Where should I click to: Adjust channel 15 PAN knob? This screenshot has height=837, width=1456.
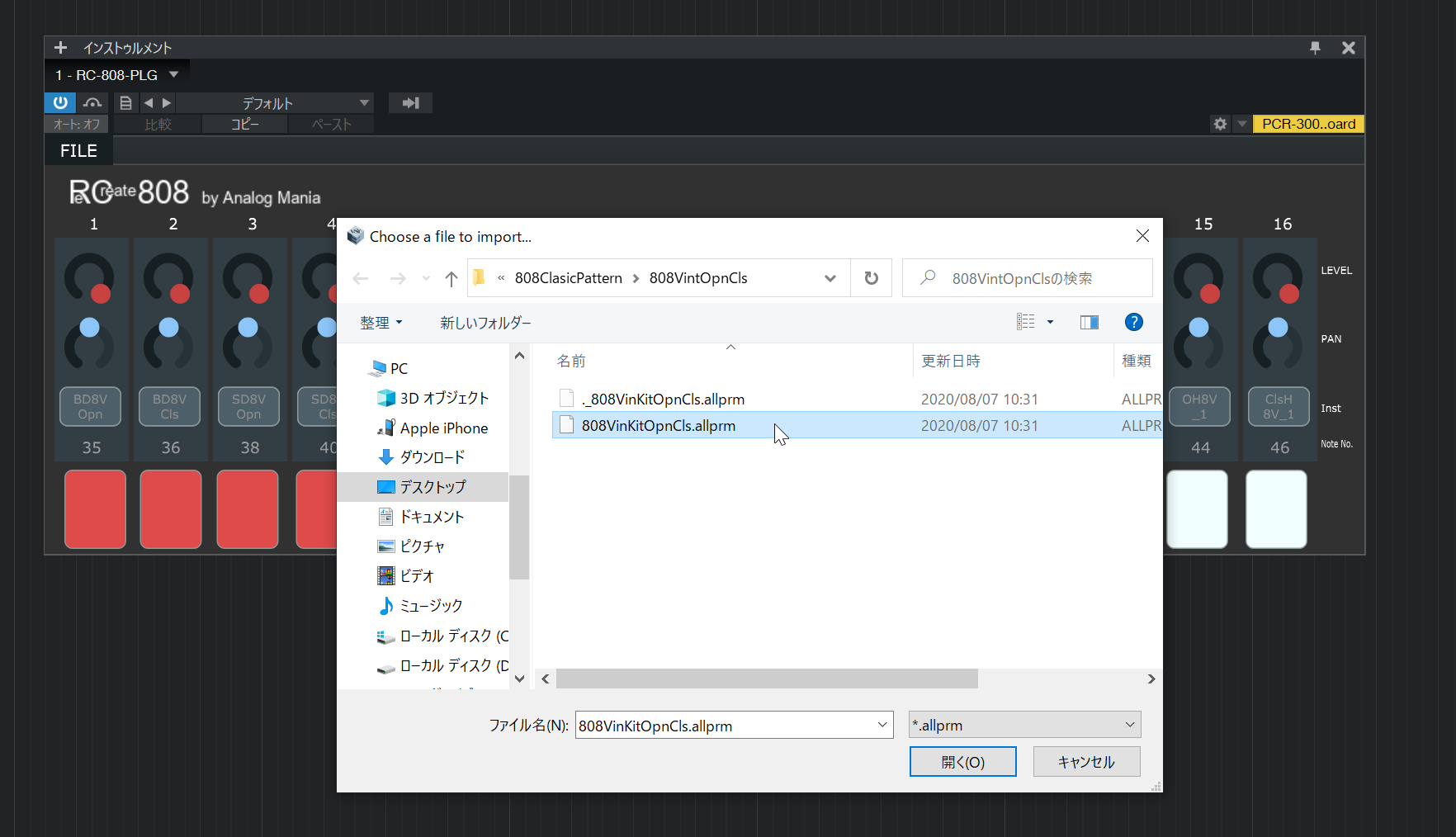click(1198, 343)
